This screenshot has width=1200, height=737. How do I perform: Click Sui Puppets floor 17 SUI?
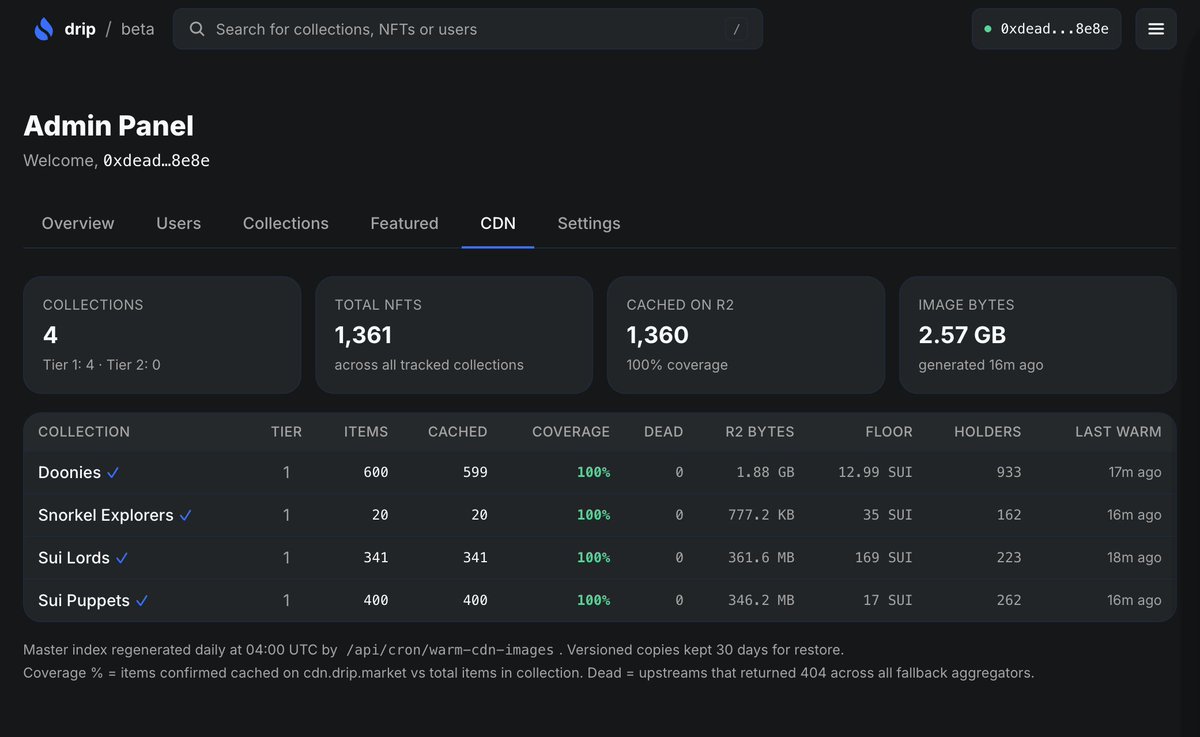(888, 600)
